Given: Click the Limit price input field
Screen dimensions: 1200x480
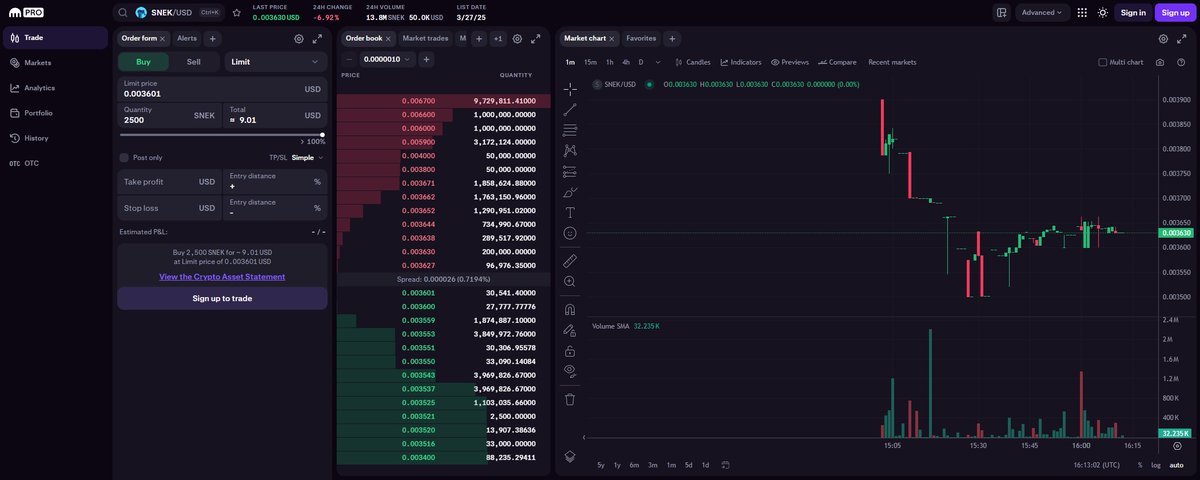Looking at the screenshot, I should (222, 89).
